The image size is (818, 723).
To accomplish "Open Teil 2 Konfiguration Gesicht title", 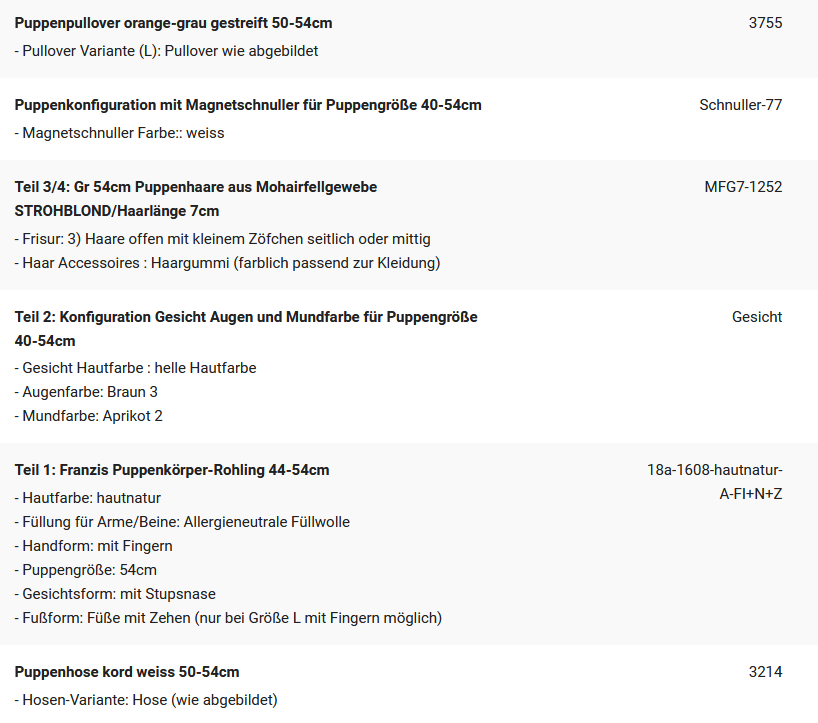I will (x=246, y=329).
